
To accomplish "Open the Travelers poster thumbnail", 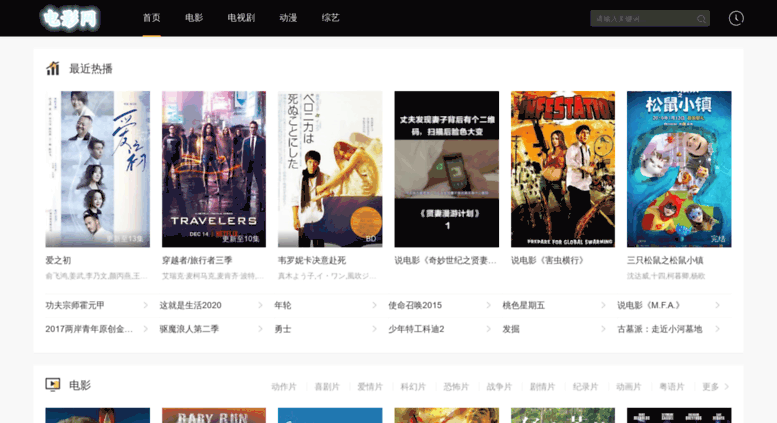I will pos(214,169).
